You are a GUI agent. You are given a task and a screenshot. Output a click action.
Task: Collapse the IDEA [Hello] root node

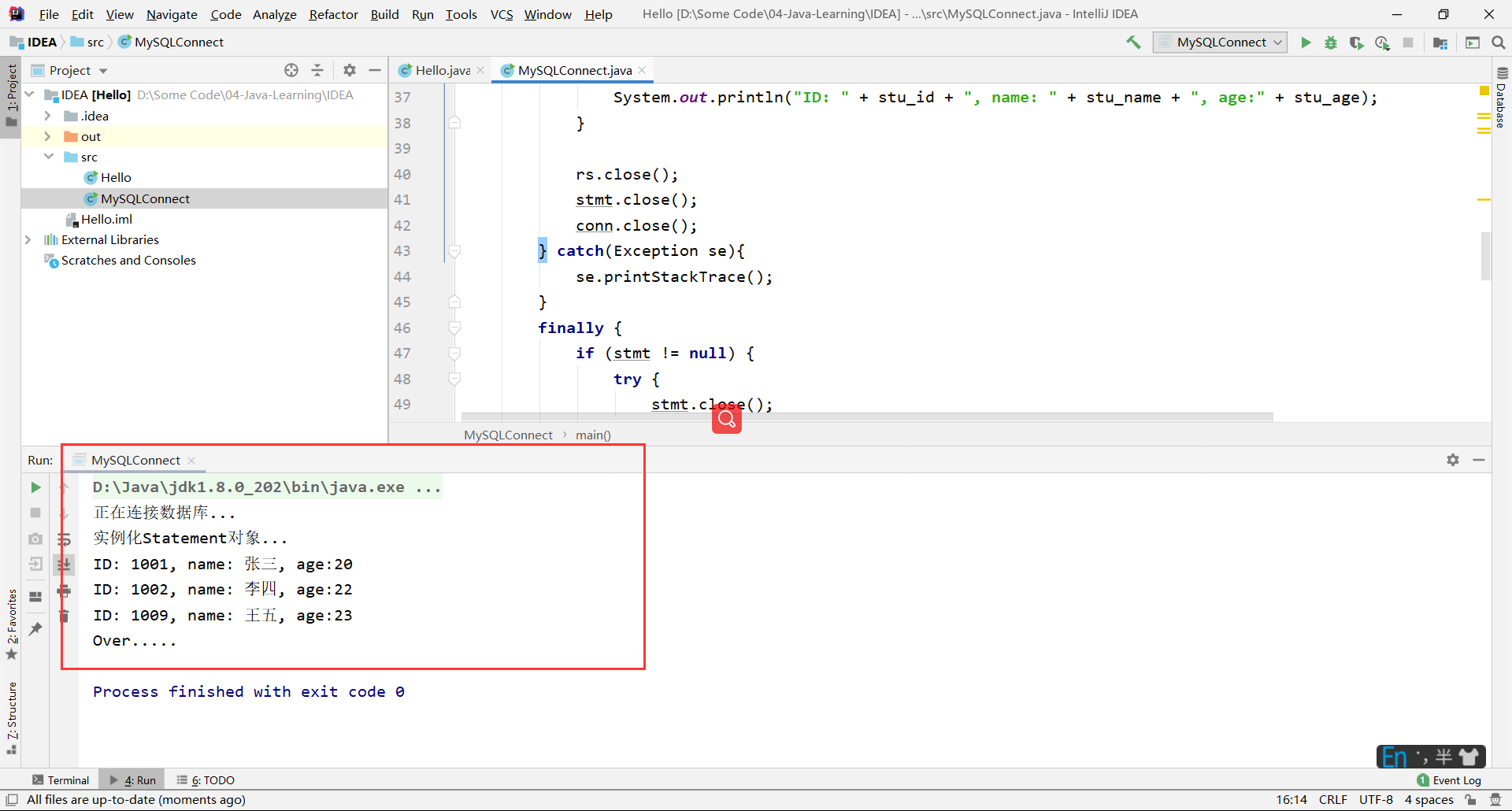(x=29, y=94)
